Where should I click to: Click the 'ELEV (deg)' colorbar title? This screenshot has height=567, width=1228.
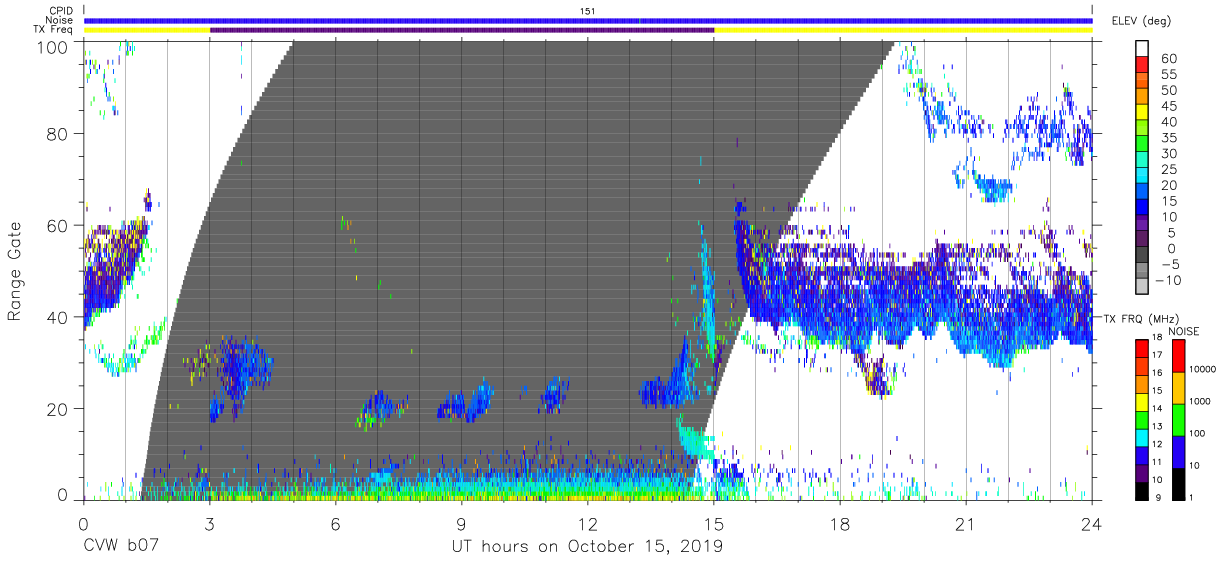coord(1140,21)
